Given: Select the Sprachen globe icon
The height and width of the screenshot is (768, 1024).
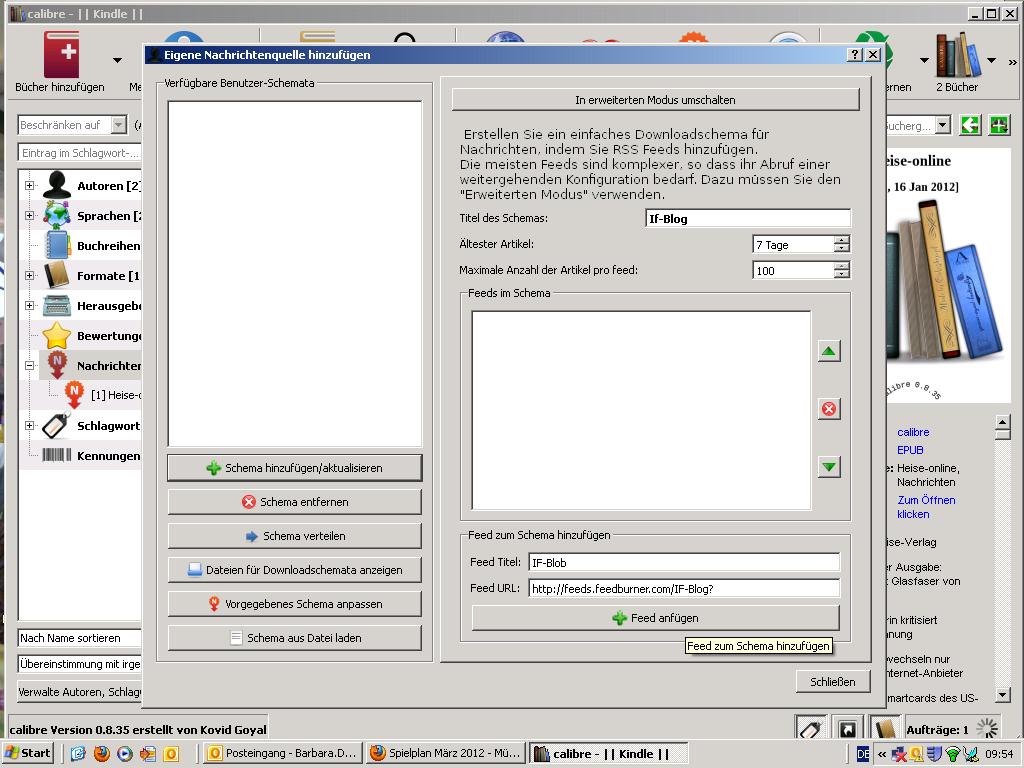Looking at the screenshot, I should coord(57,216).
